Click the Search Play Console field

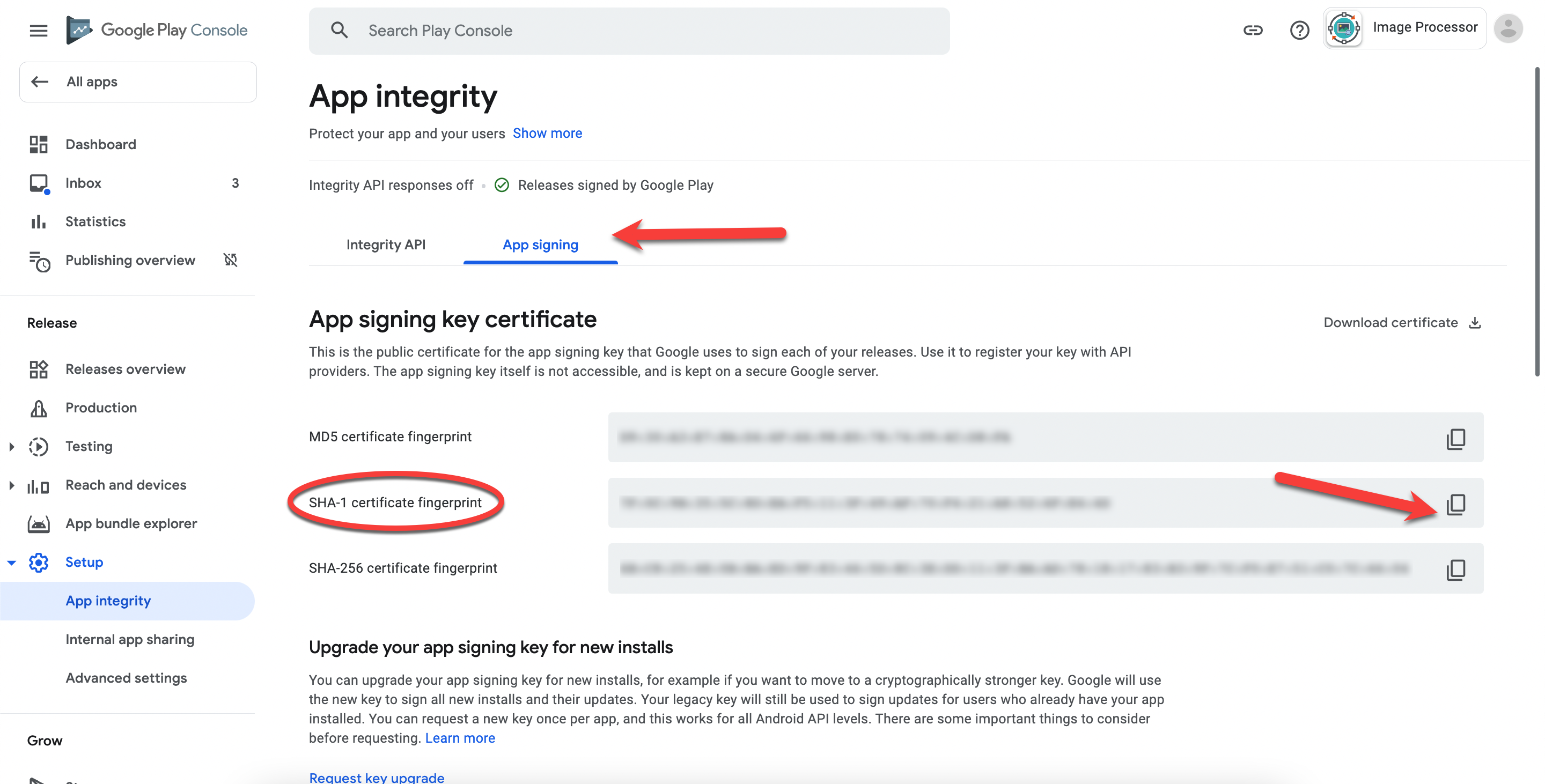click(629, 31)
